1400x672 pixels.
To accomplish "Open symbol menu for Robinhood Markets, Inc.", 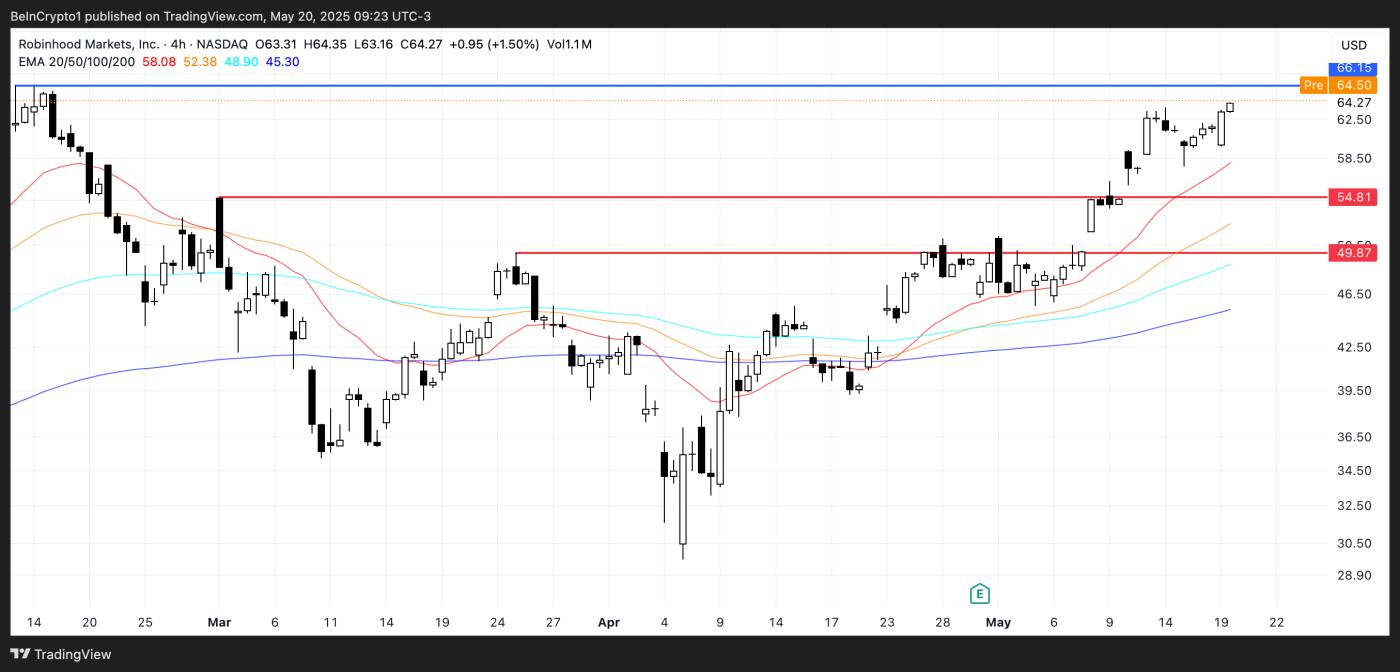I will (83, 44).
